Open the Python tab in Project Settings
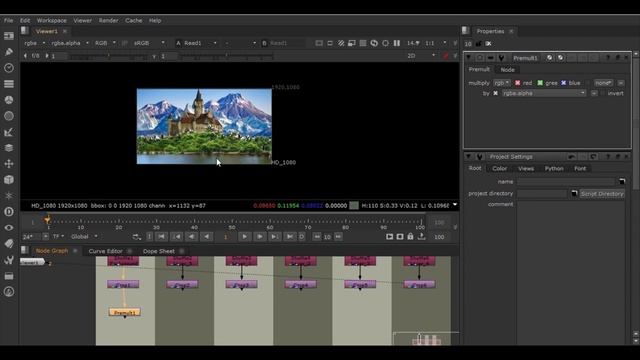Screen dimensions: 640x360 click(x=554, y=169)
